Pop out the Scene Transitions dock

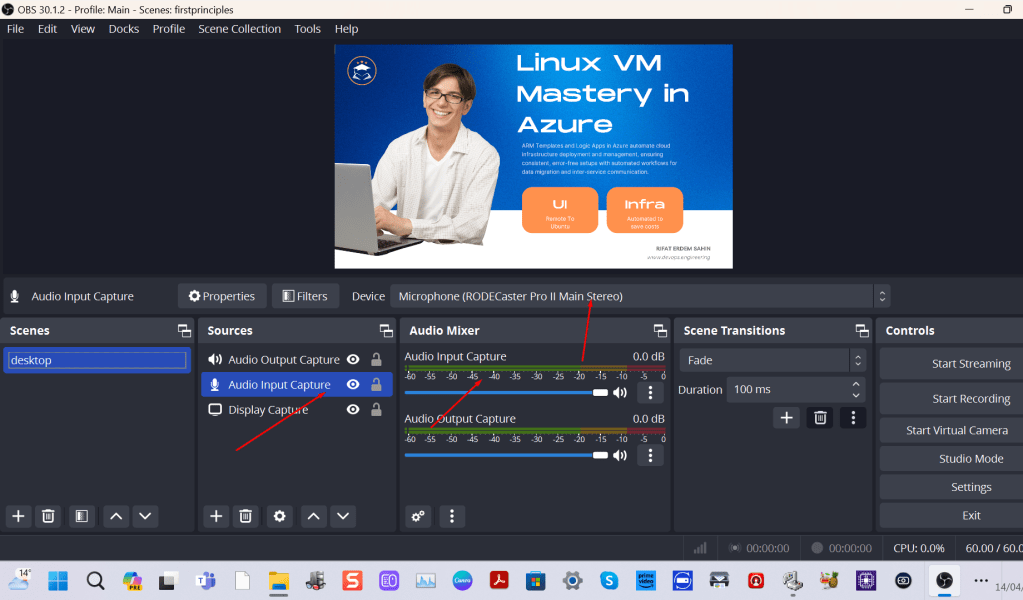point(862,331)
